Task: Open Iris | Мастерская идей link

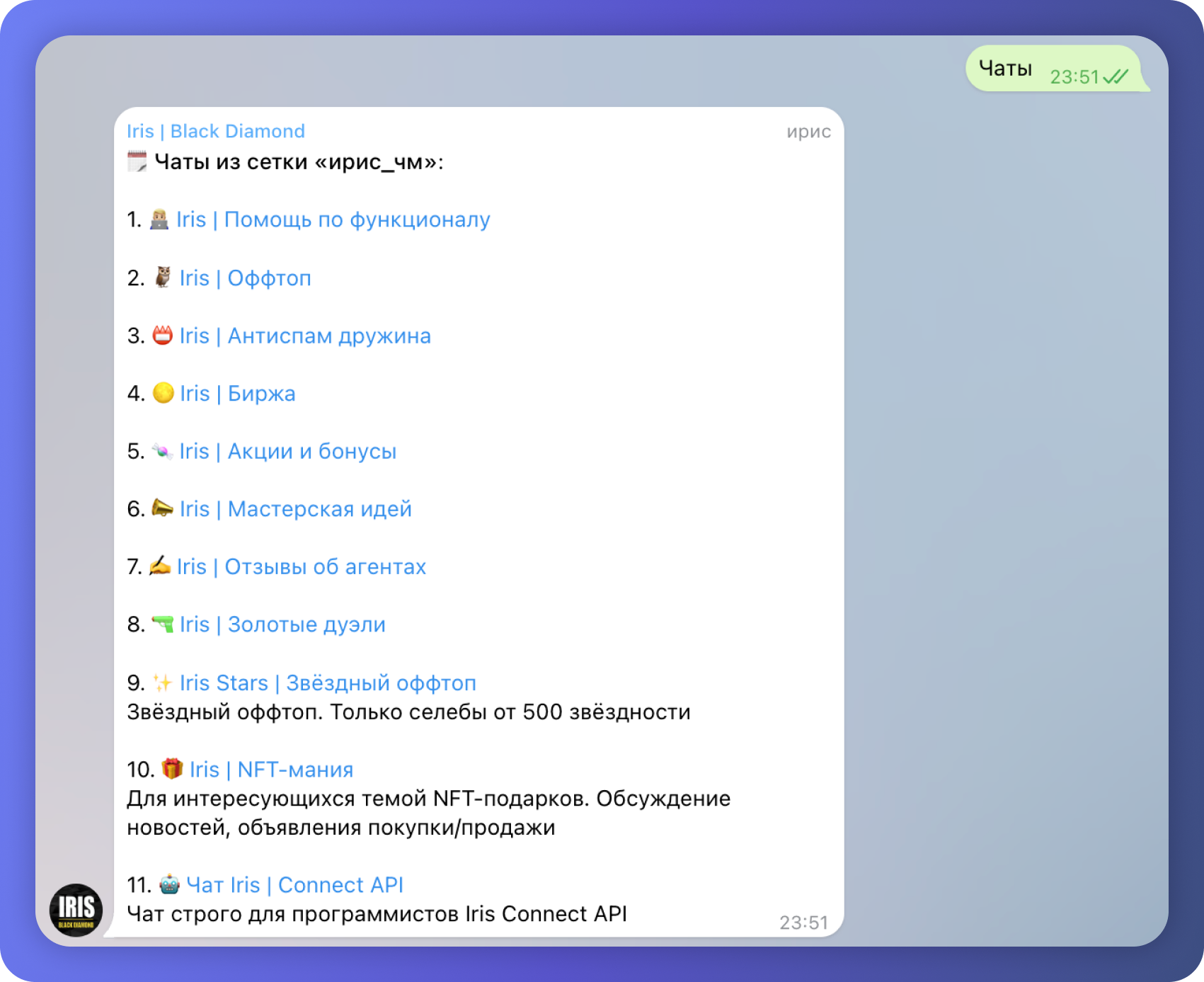Action: click(x=296, y=509)
